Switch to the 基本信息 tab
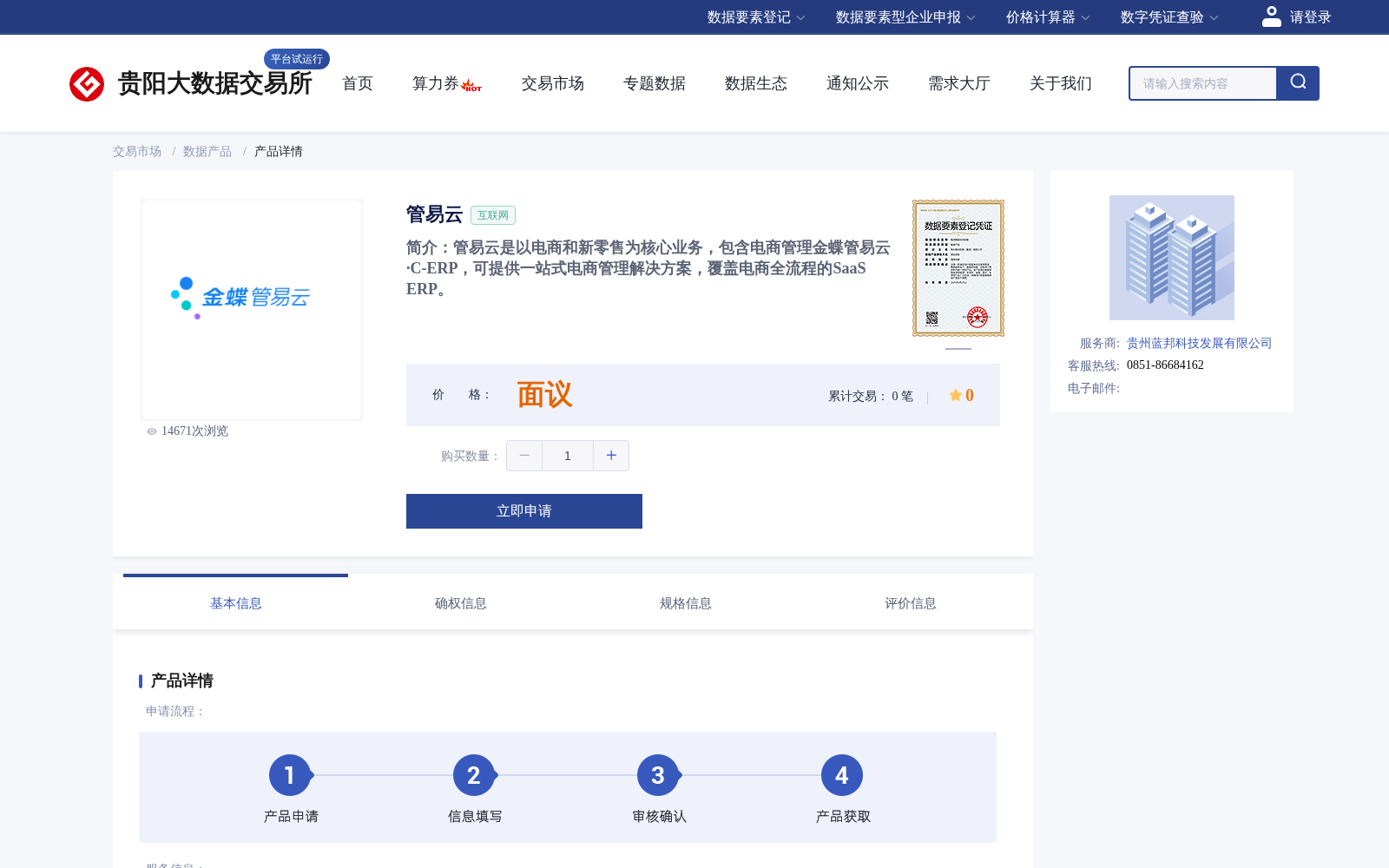Viewport: 1389px width, 868px height. (236, 603)
